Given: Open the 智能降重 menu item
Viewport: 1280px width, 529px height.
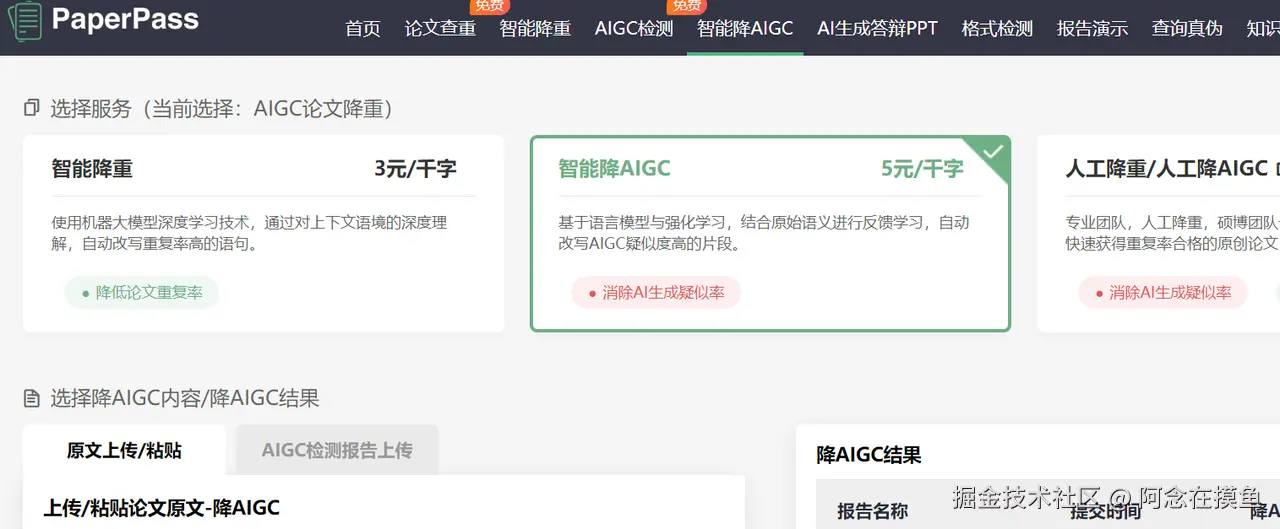Looking at the screenshot, I should 535,28.
